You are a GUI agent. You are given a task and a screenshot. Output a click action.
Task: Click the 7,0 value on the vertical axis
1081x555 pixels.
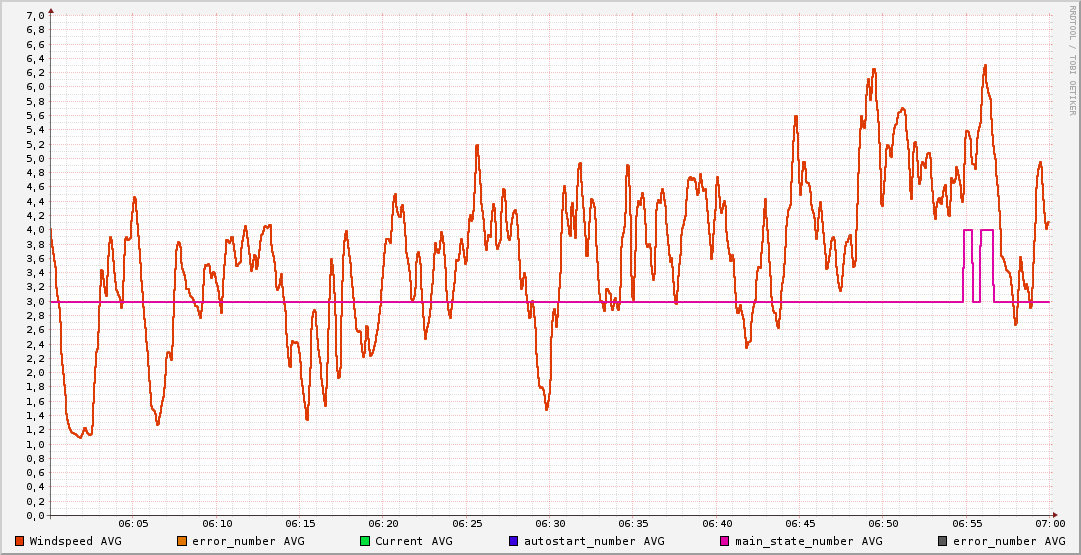[x=34, y=15]
